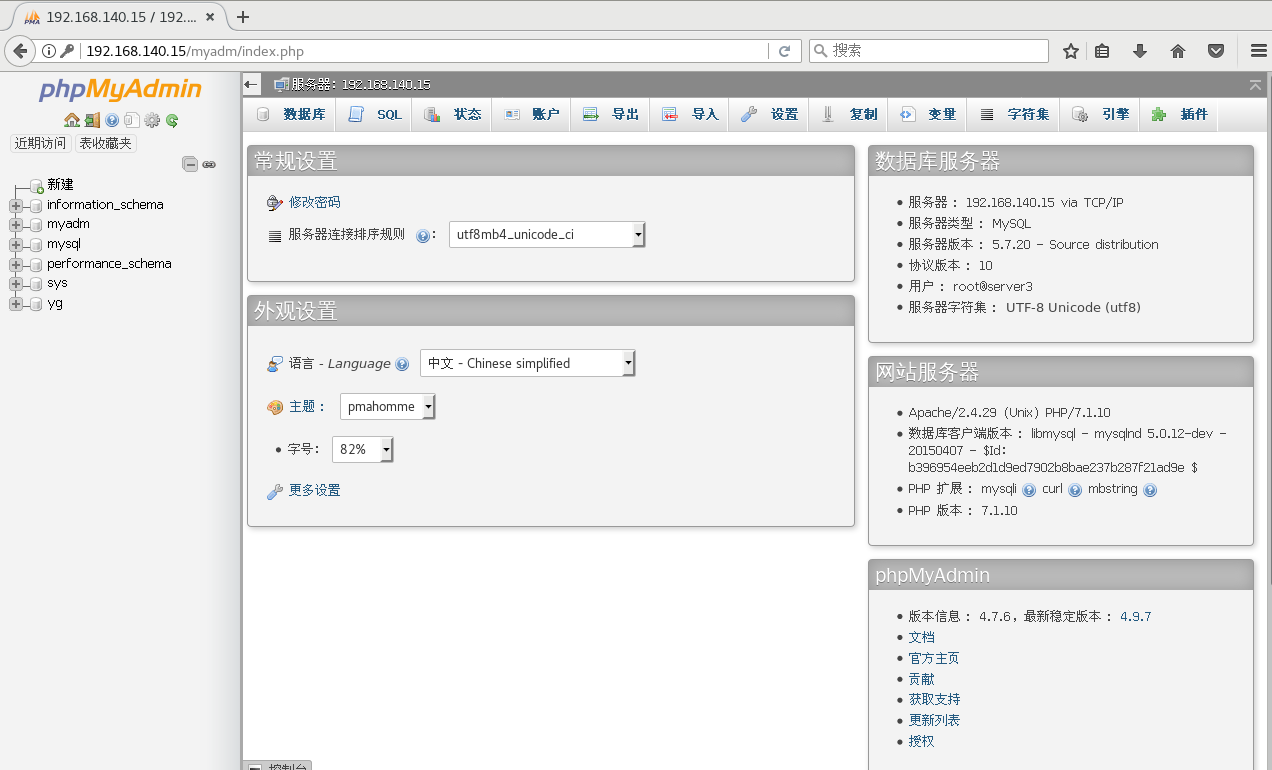The image size is (1272, 770).
Task: Click the 近期访问 recent tables button
Action: [40, 143]
